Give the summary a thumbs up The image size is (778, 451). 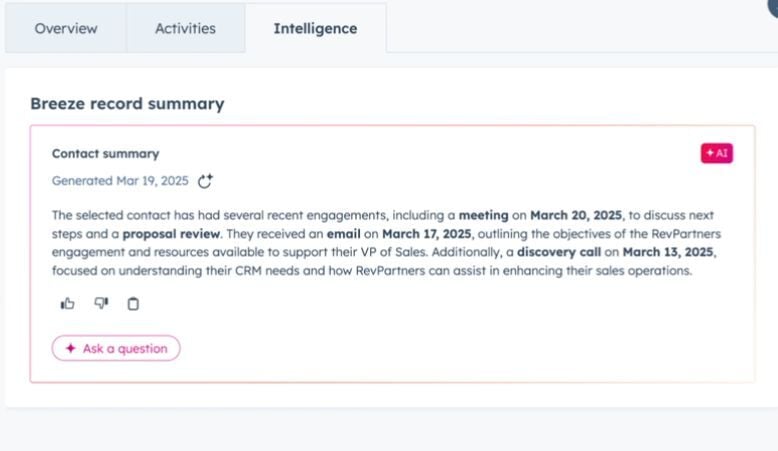[x=67, y=303]
